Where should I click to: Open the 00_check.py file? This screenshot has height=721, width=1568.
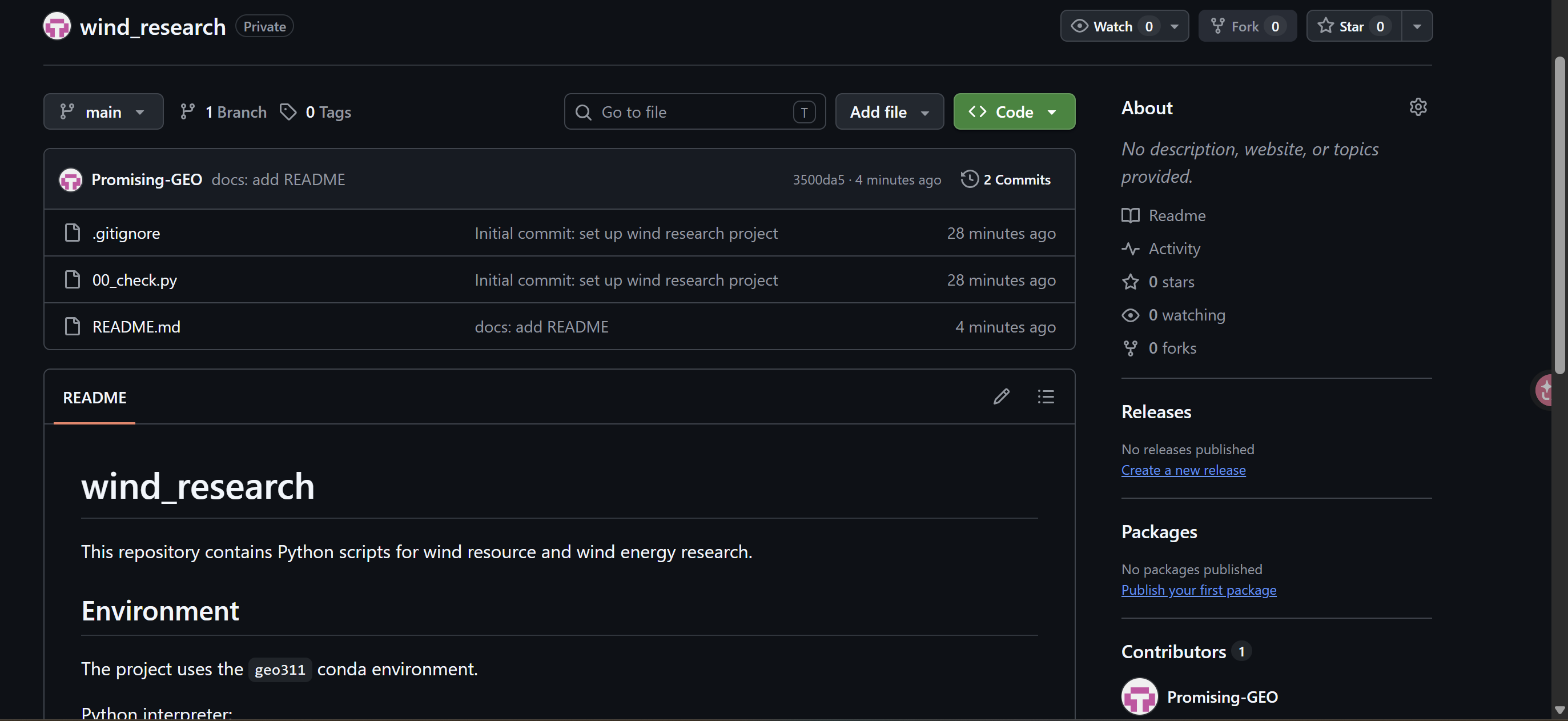pos(135,279)
